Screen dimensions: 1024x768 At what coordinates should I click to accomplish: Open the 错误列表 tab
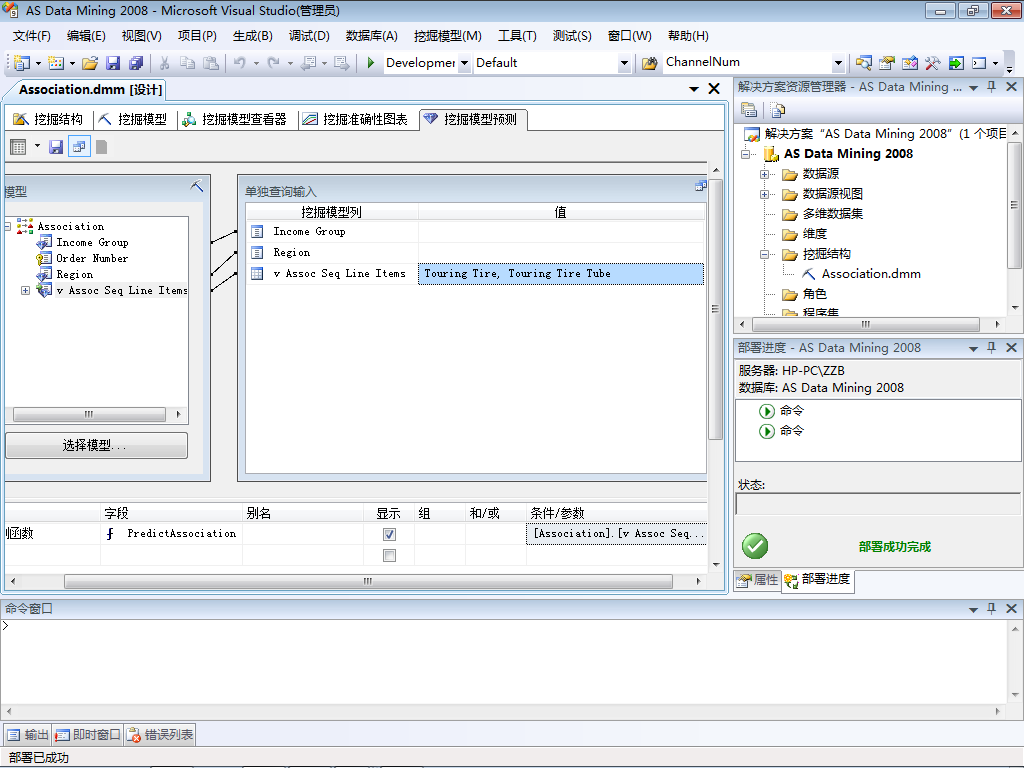coord(160,735)
